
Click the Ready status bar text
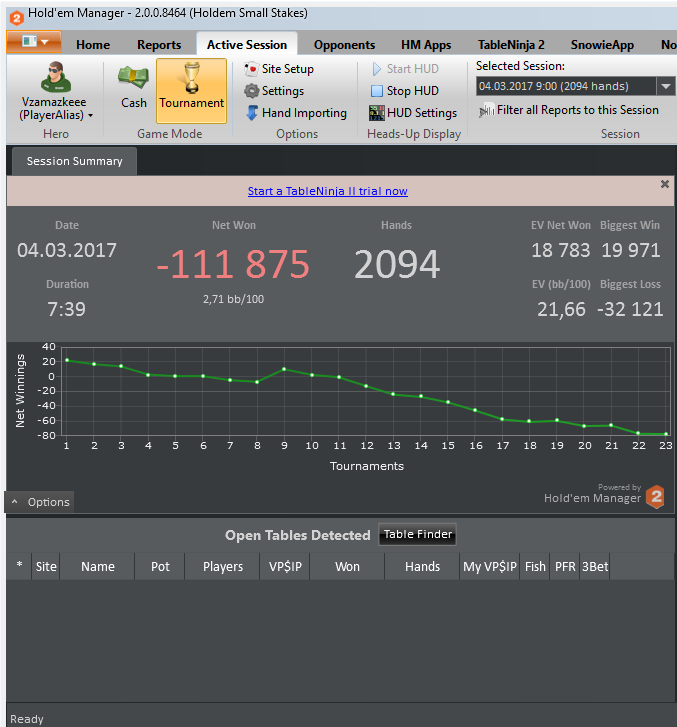tap(27, 719)
